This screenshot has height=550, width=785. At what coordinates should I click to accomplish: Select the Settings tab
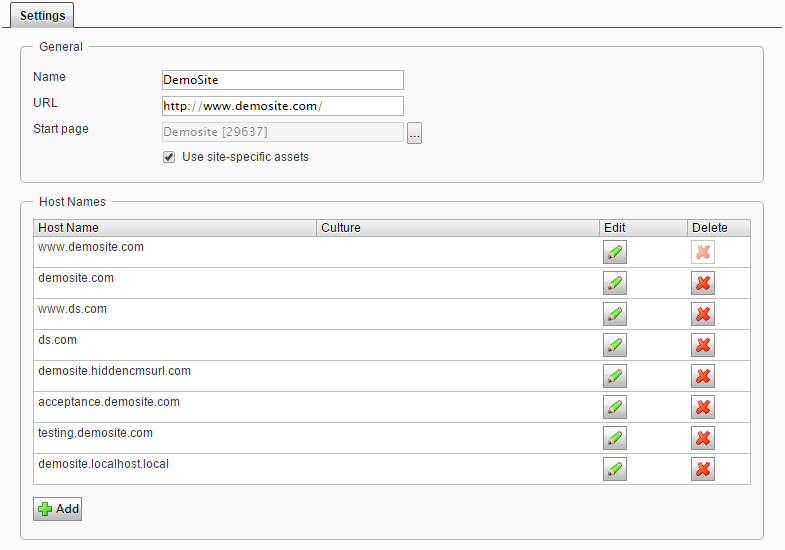point(42,16)
